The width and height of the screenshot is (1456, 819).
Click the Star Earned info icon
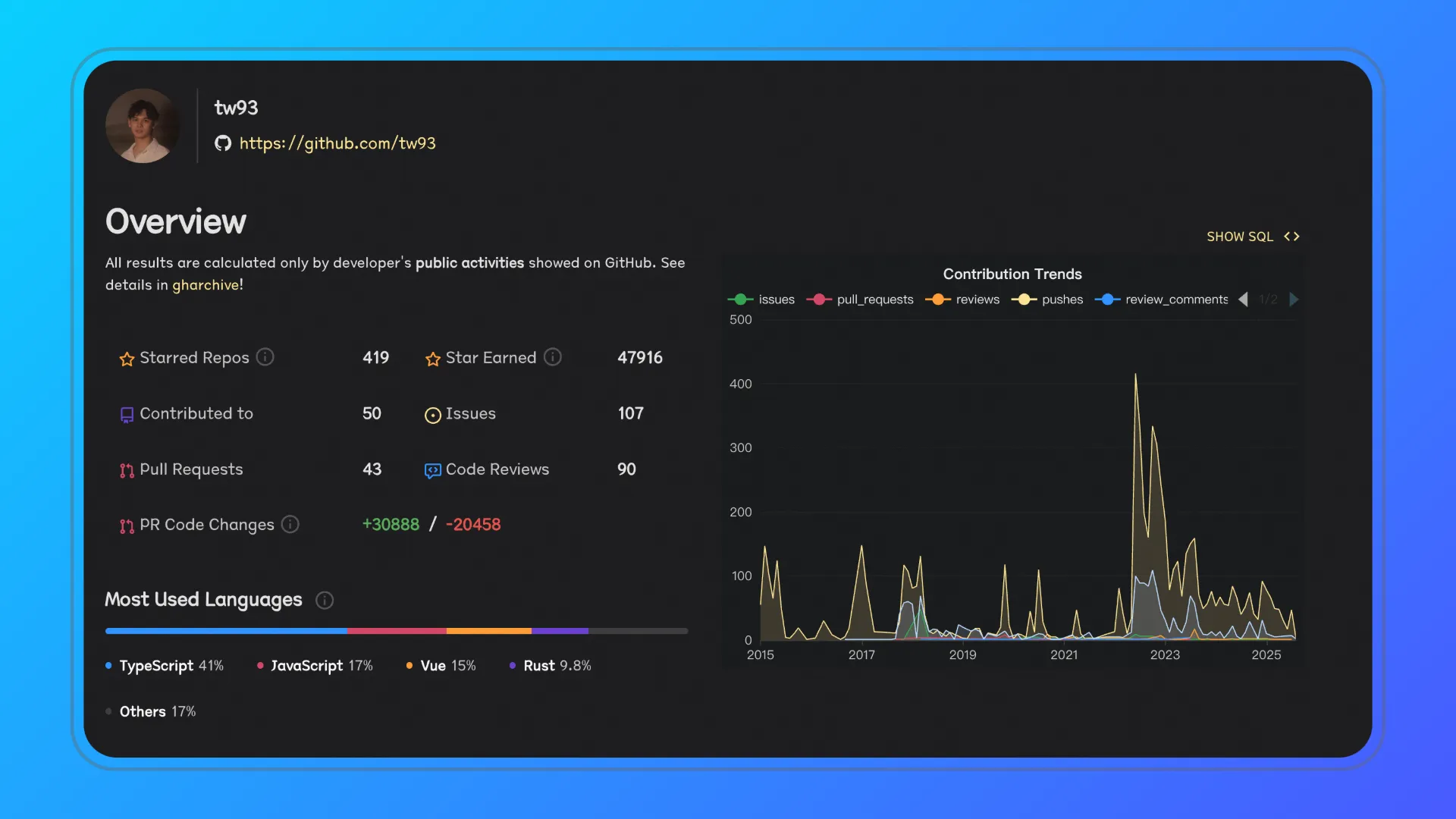[x=553, y=357]
